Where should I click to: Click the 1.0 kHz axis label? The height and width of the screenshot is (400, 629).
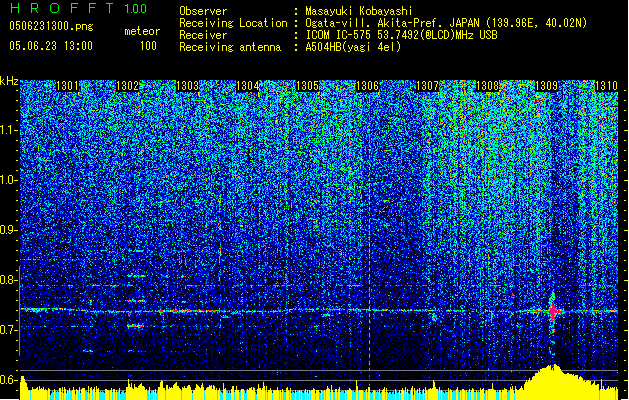8,181
